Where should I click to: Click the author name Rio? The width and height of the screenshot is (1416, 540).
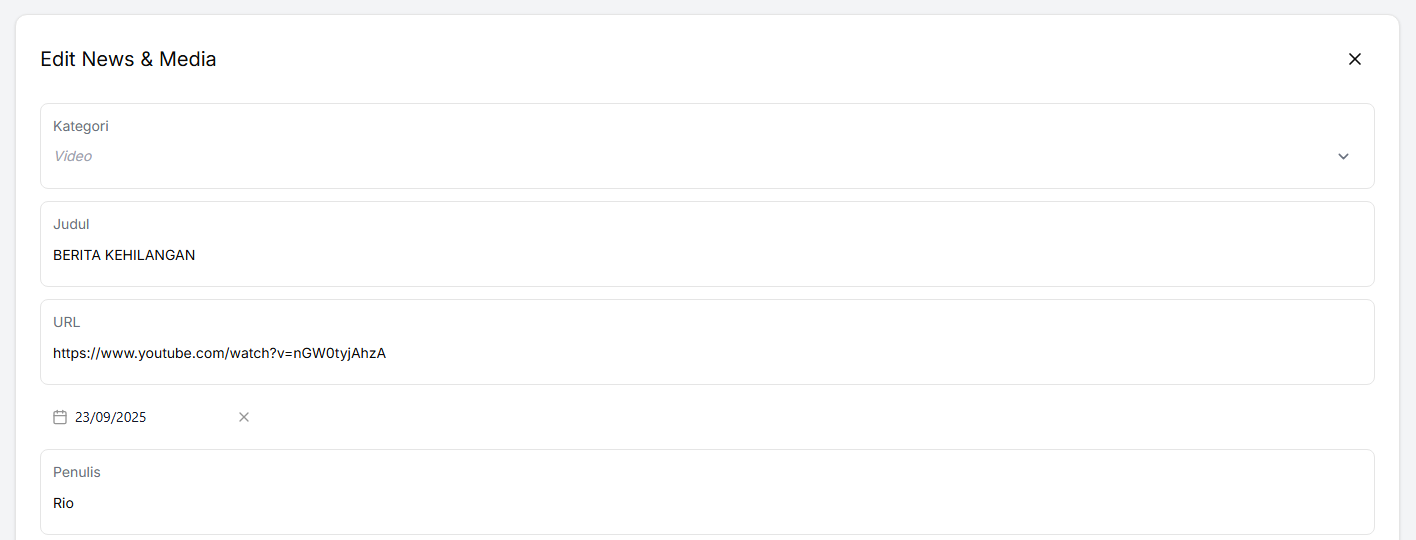point(64,503)
